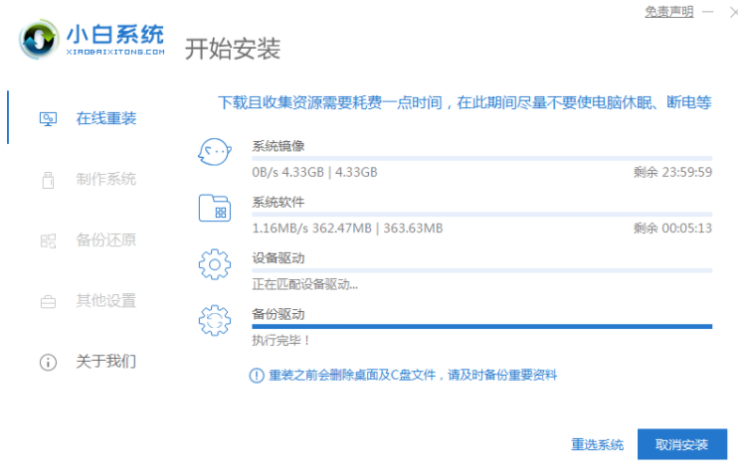The width and height of the screenshot is (738, 461).
Task: Open the 关于我们 sidebar item
Action: 106,362
